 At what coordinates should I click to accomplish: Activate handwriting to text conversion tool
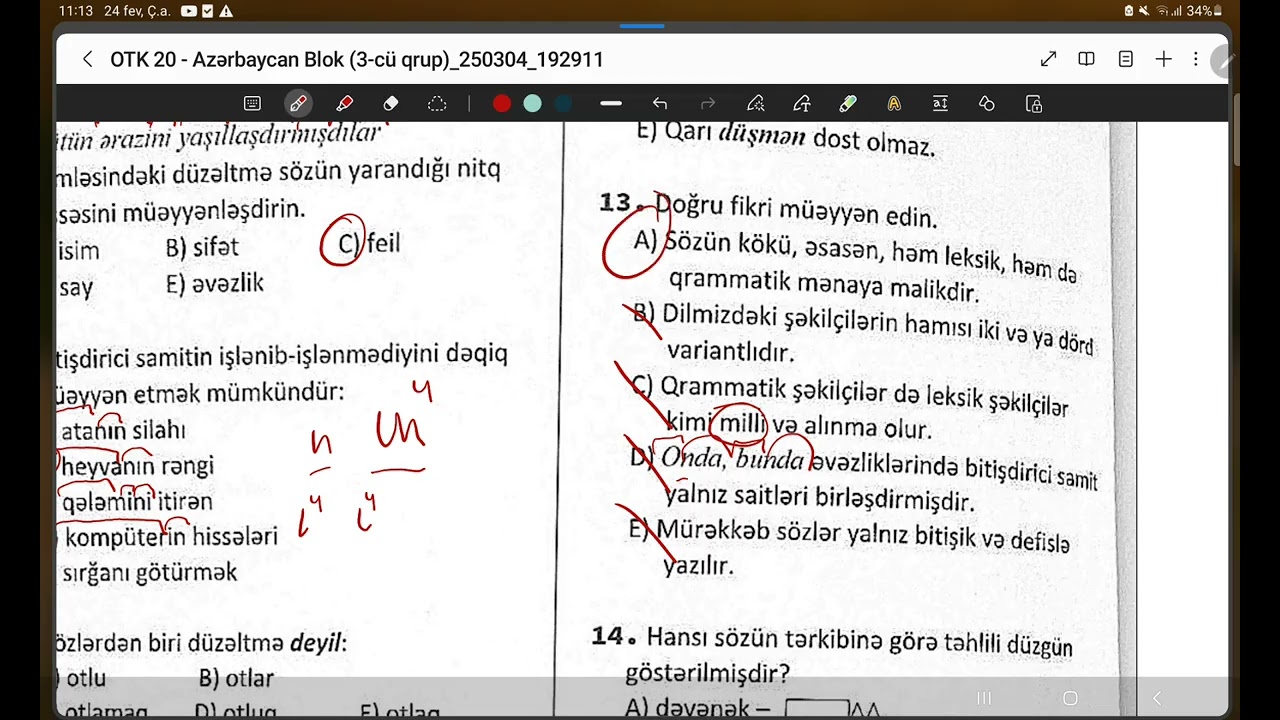pos(802,103)
